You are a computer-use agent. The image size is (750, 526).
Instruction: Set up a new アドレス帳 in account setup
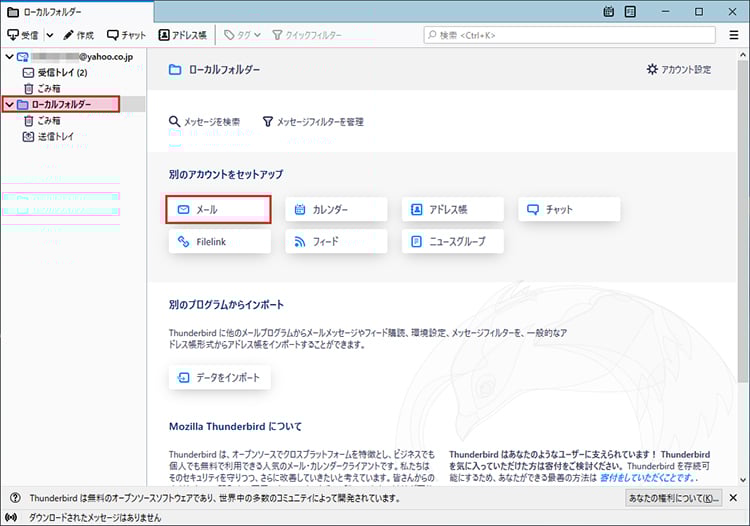452,209
